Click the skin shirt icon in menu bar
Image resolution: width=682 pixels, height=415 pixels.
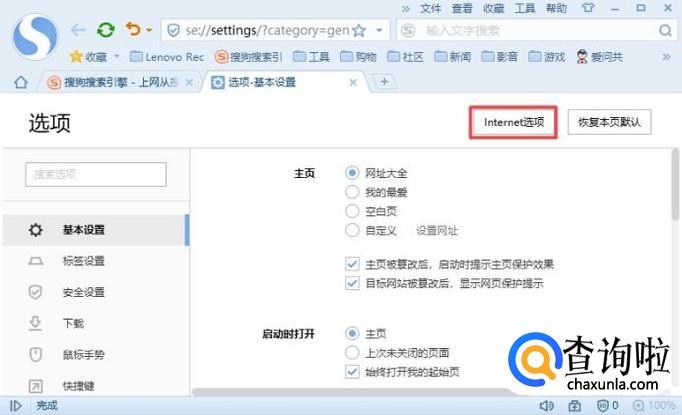click(587, 8)
